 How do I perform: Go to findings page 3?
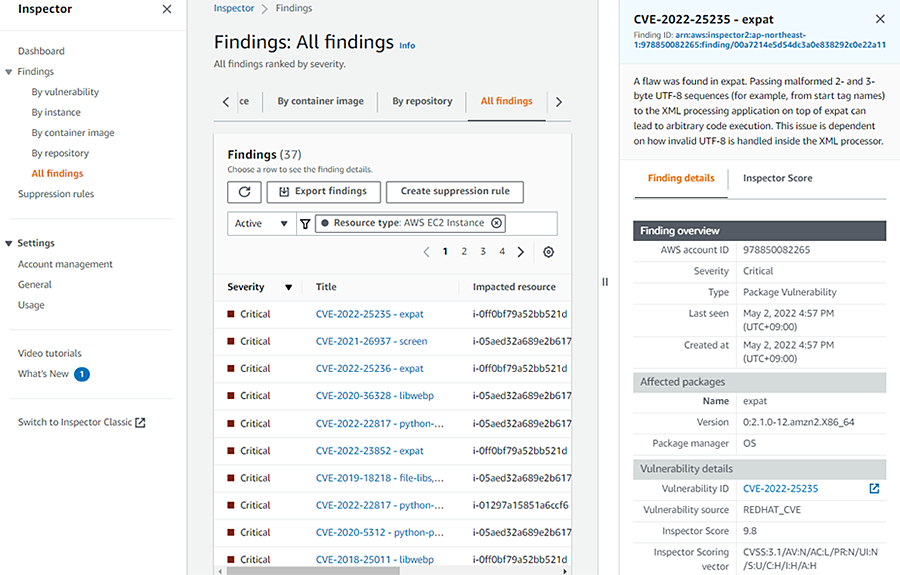[483, 251]
